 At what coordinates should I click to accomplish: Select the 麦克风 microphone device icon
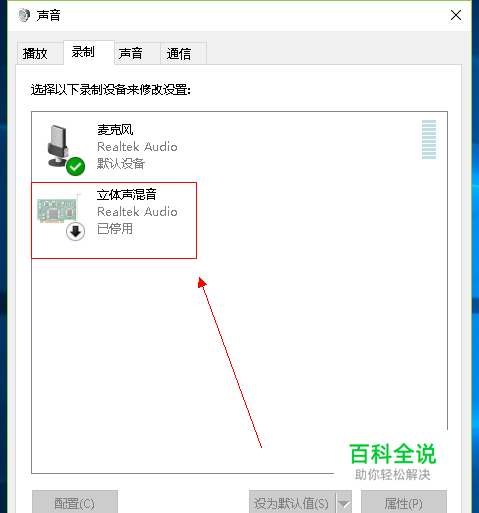pyautogui.click(x=58, y=146)
